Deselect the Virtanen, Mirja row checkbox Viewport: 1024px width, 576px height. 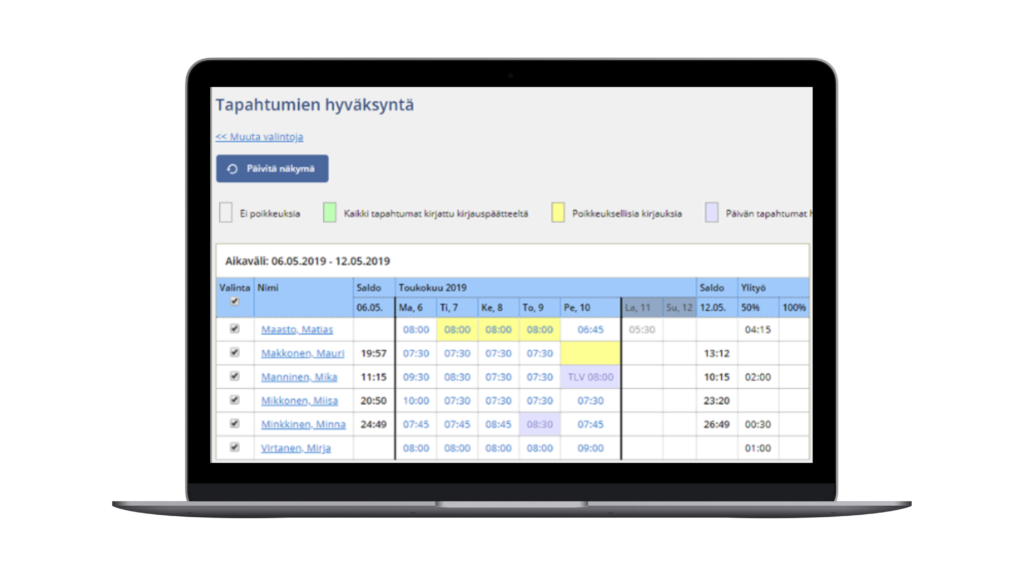(x=235, y=448)
